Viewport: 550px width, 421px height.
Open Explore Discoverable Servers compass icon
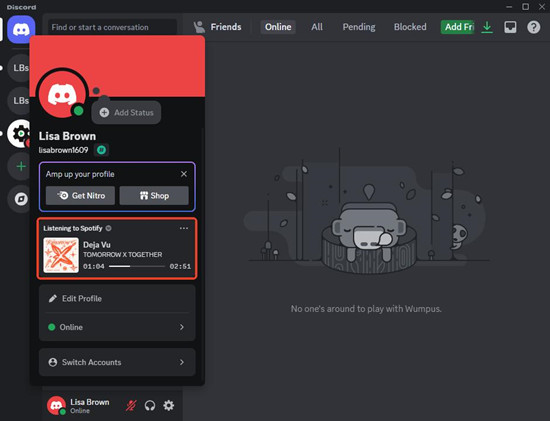[21, 199]
